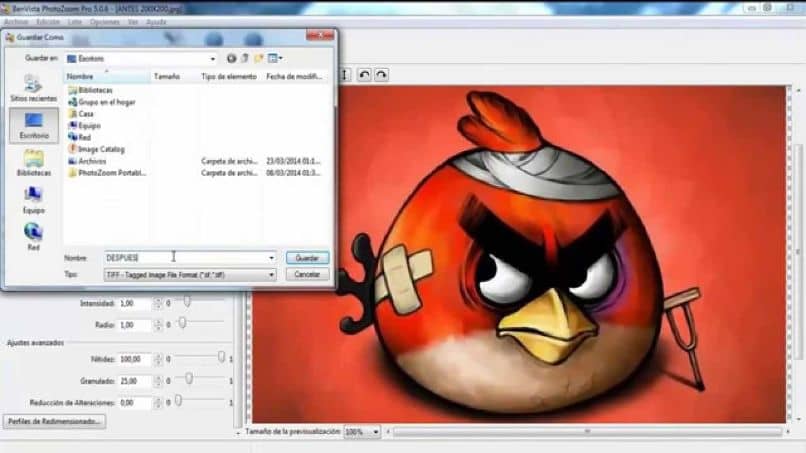Select the Archivos folder in file list
This screenshot has width=806, height=453.
point(87,161)
